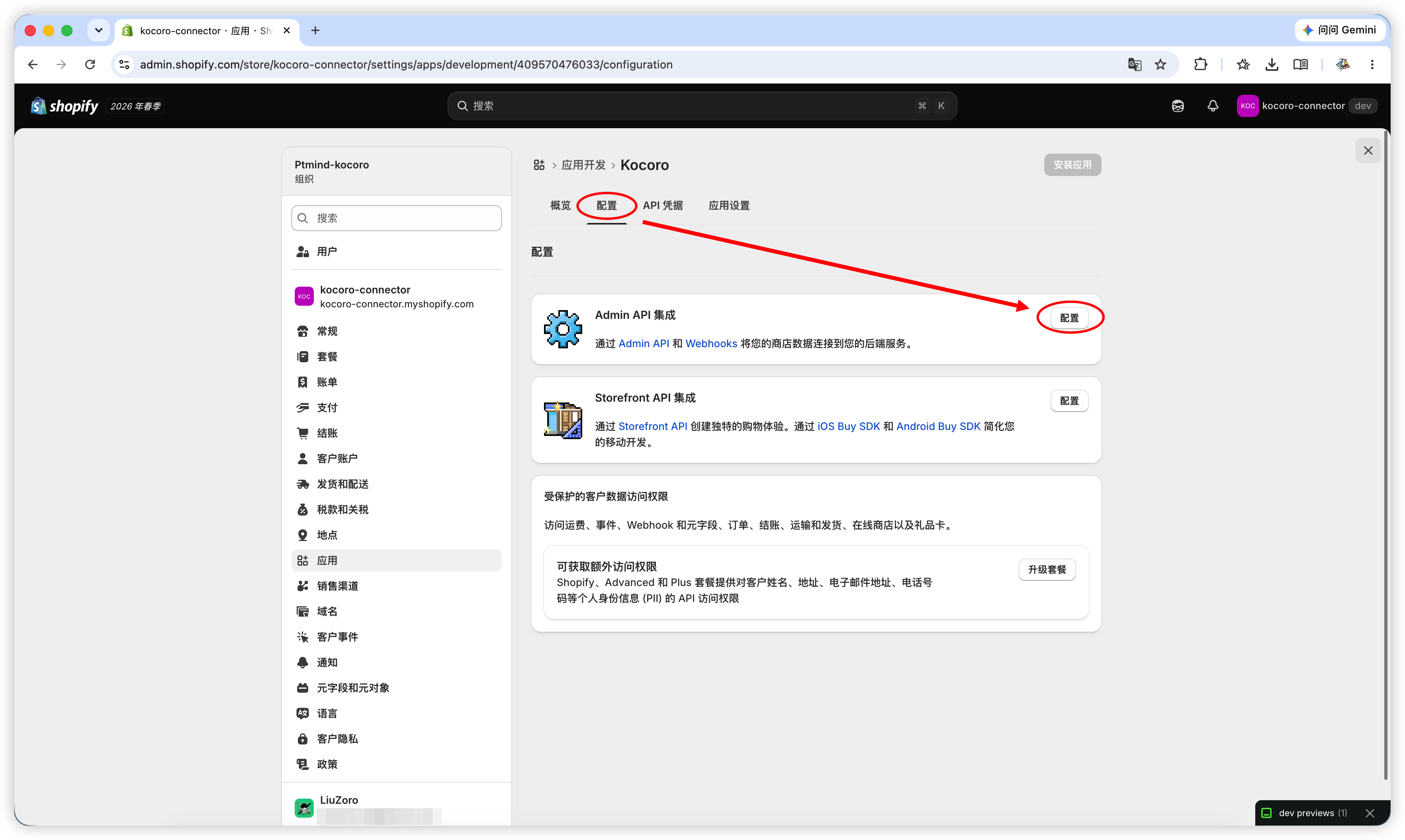Open 销售渠道 settings
Image resolution: width=1405 pixels, height=840 pixels.
click(396, 586)
